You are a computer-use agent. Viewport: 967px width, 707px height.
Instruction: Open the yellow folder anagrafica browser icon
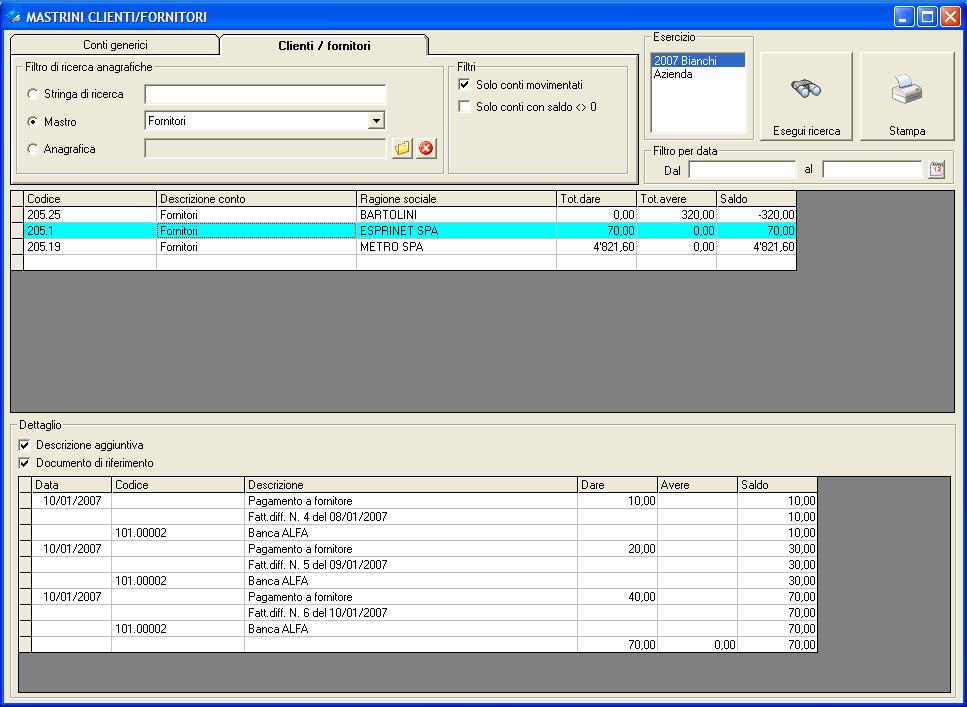pyautogui.click(x=402, y=149)
